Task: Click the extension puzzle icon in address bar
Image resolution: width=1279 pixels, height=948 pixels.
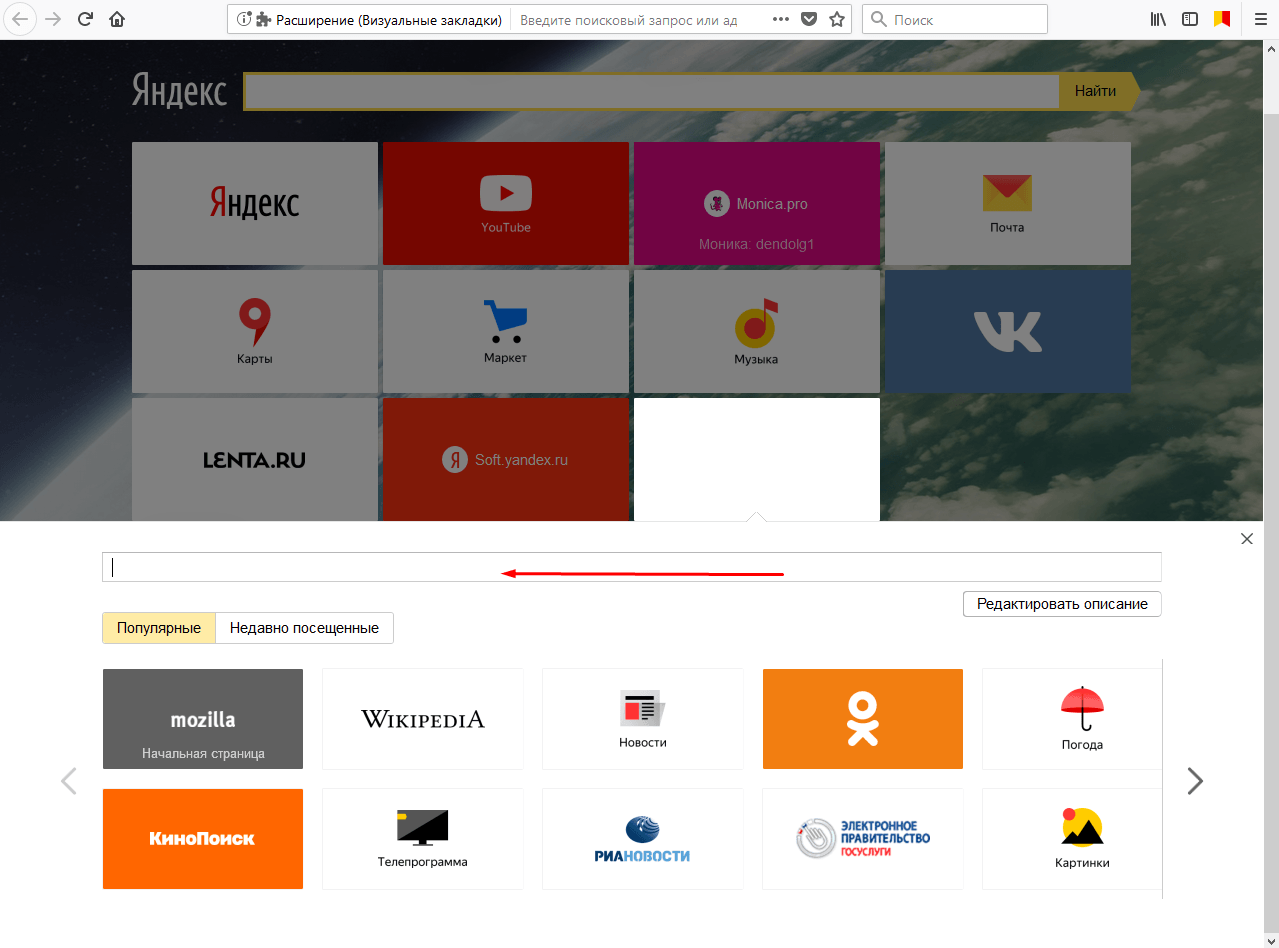Action: pyautogui.click(x=263, y=19)
